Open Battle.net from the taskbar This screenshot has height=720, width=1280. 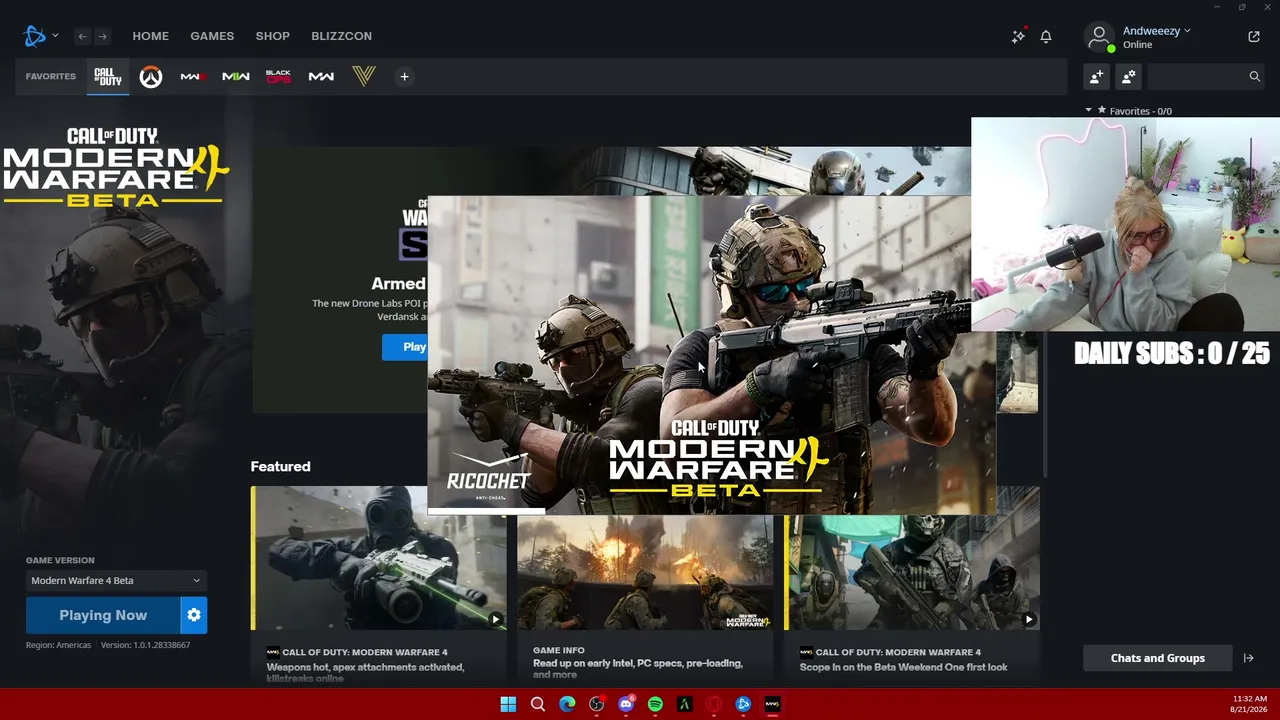click(x=743, y=704)
